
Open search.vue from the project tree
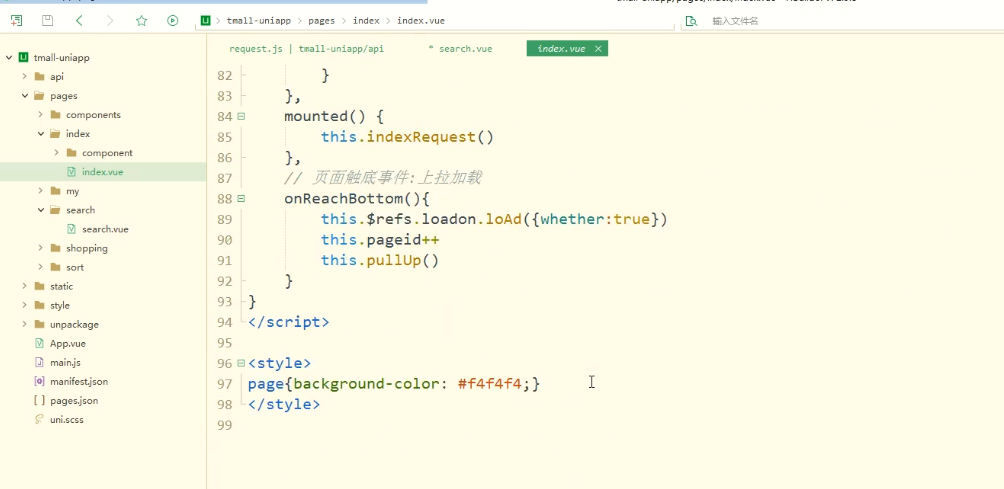pyautogui.click(x=105, y=229)
